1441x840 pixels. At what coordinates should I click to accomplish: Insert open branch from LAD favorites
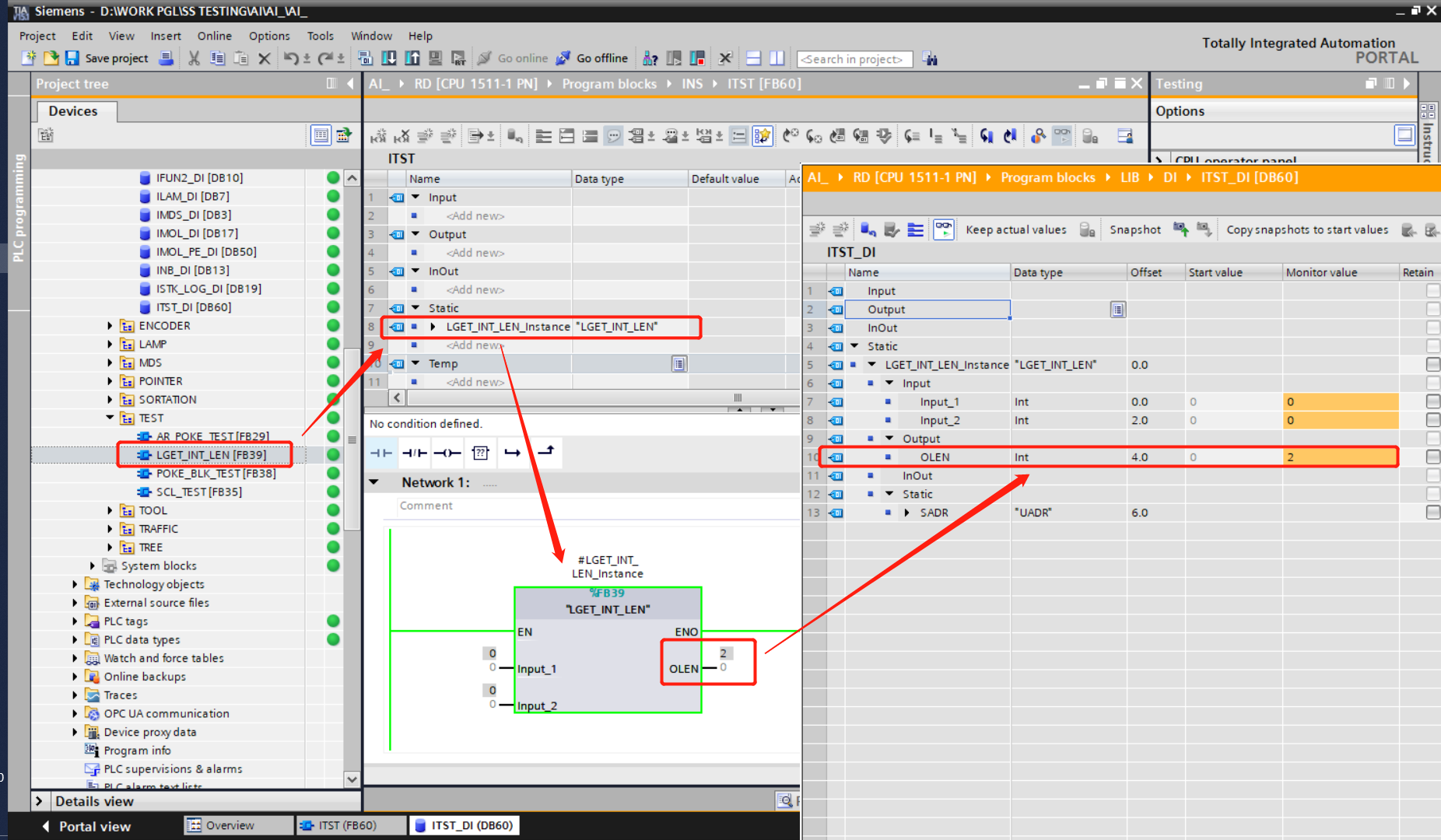[x=512, y=453]
